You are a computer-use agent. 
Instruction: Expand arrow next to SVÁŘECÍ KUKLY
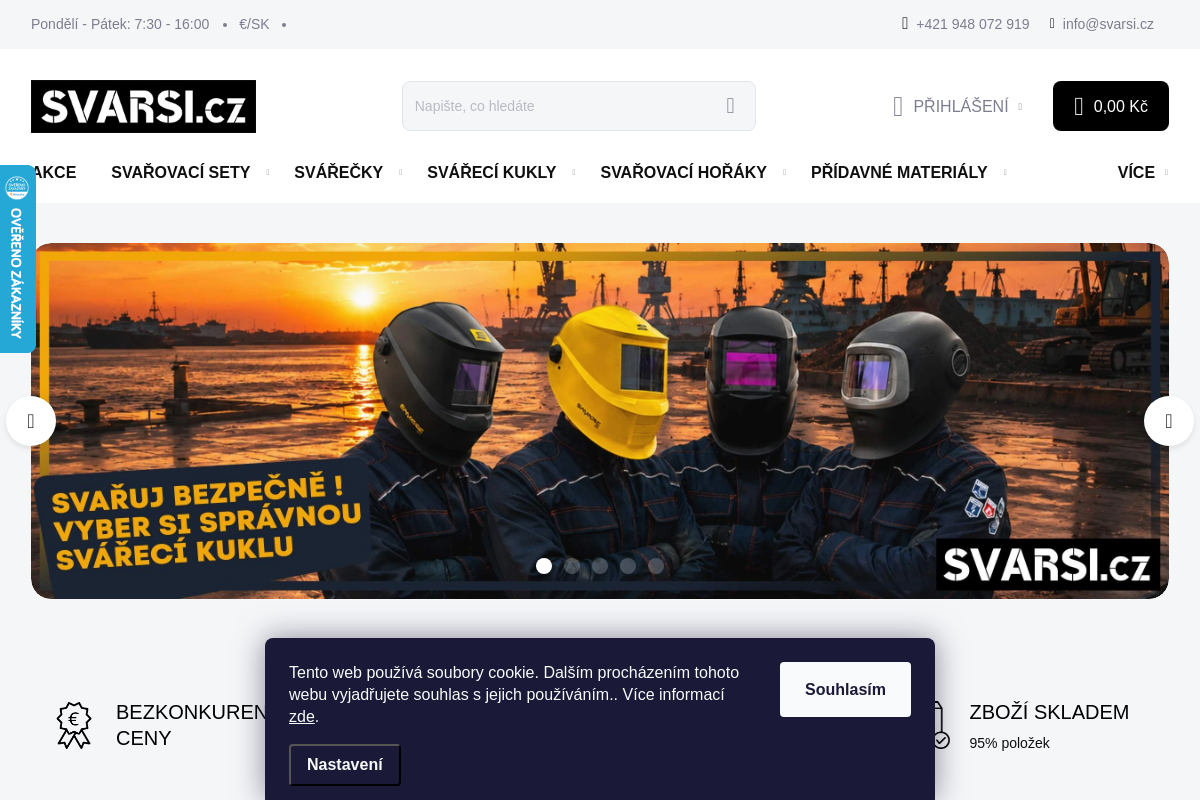(574, 172)
